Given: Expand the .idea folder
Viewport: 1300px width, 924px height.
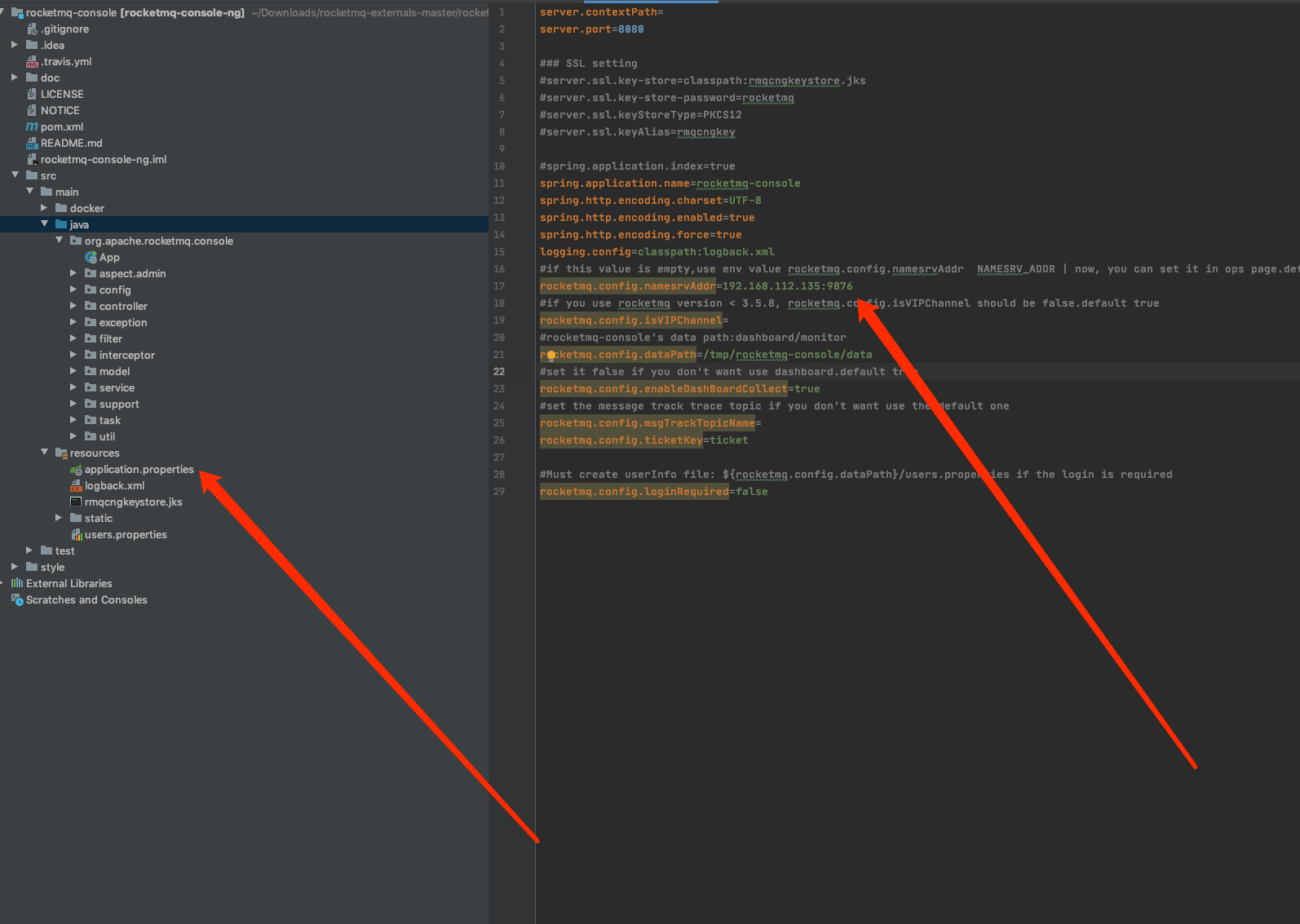Looking at the screenshot, I should (15, 45).
